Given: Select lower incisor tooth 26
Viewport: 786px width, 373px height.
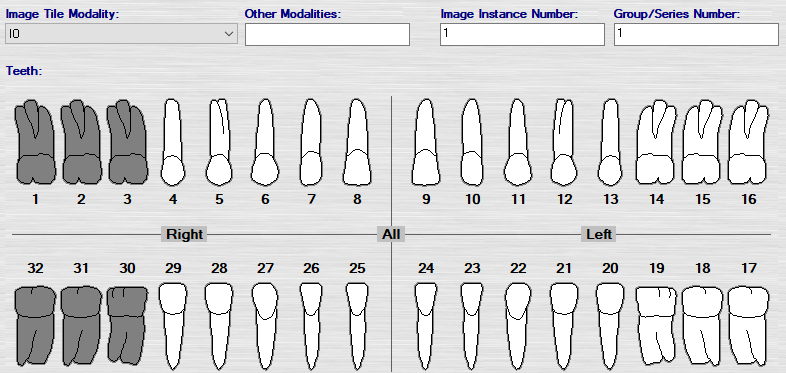Looking at the screenshot, I should click(311, 327).
